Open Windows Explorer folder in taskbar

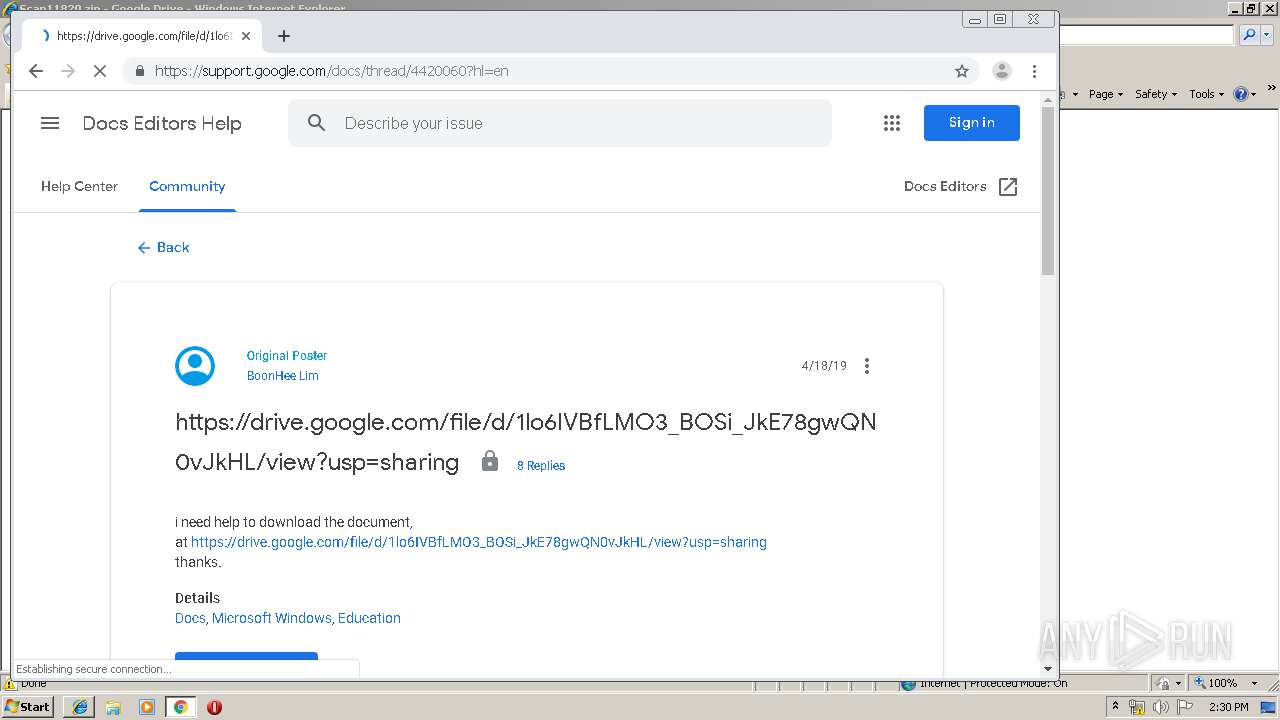tap(113, 706)
